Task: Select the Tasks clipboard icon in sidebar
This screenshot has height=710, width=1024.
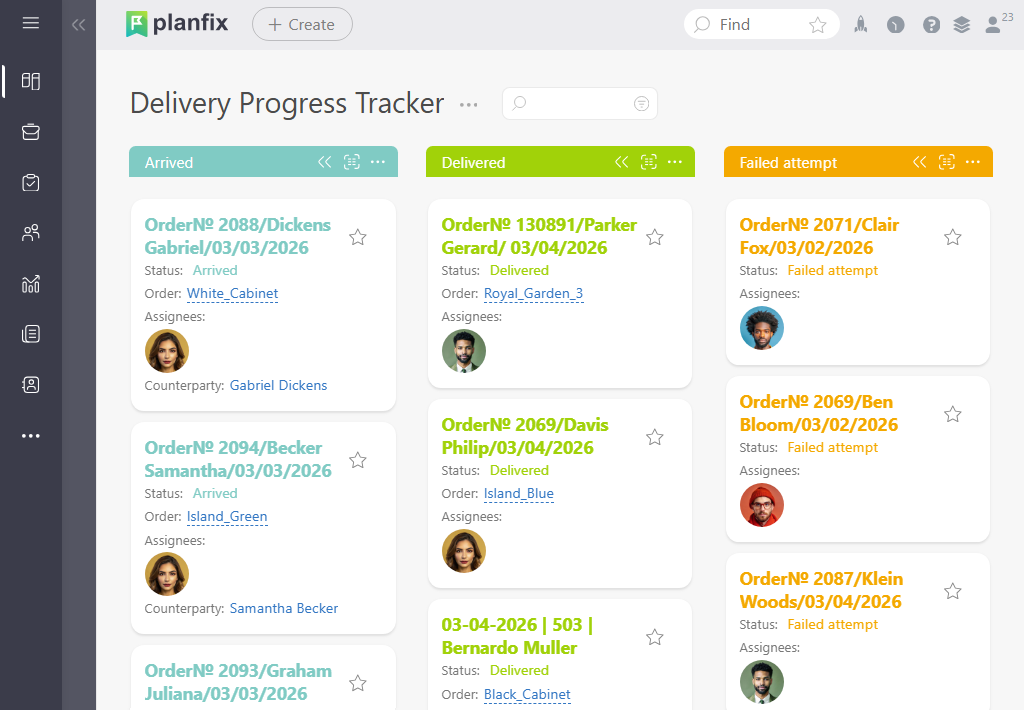Action: click(31, 182)
